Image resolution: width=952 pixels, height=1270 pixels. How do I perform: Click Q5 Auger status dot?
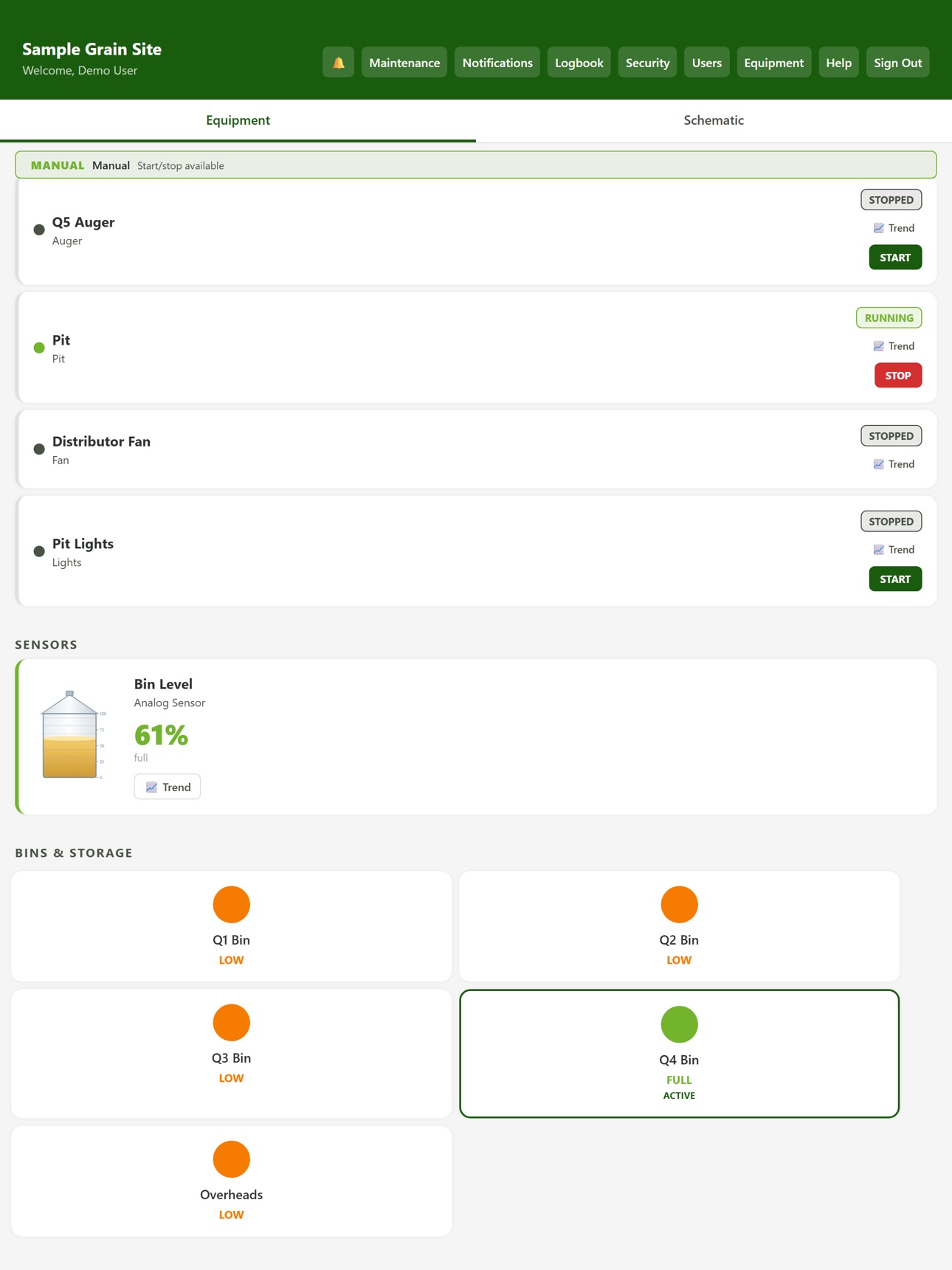tap(39, 230)
